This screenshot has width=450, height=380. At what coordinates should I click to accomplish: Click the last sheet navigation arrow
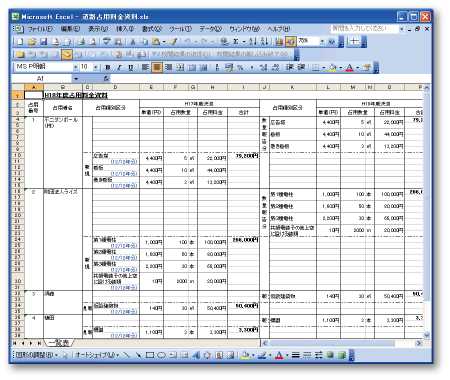click(39, 343)
